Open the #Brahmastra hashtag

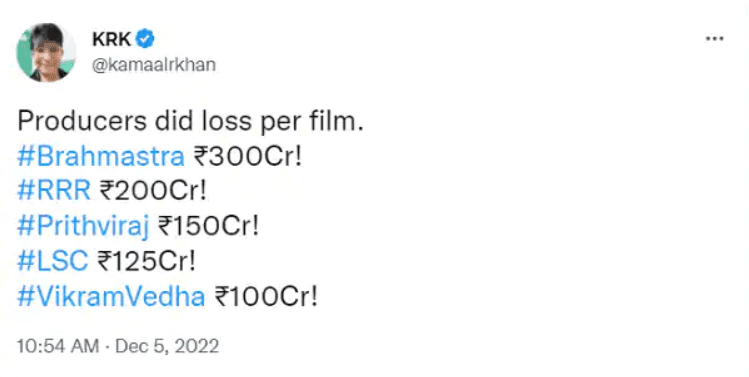coord(101,156)
